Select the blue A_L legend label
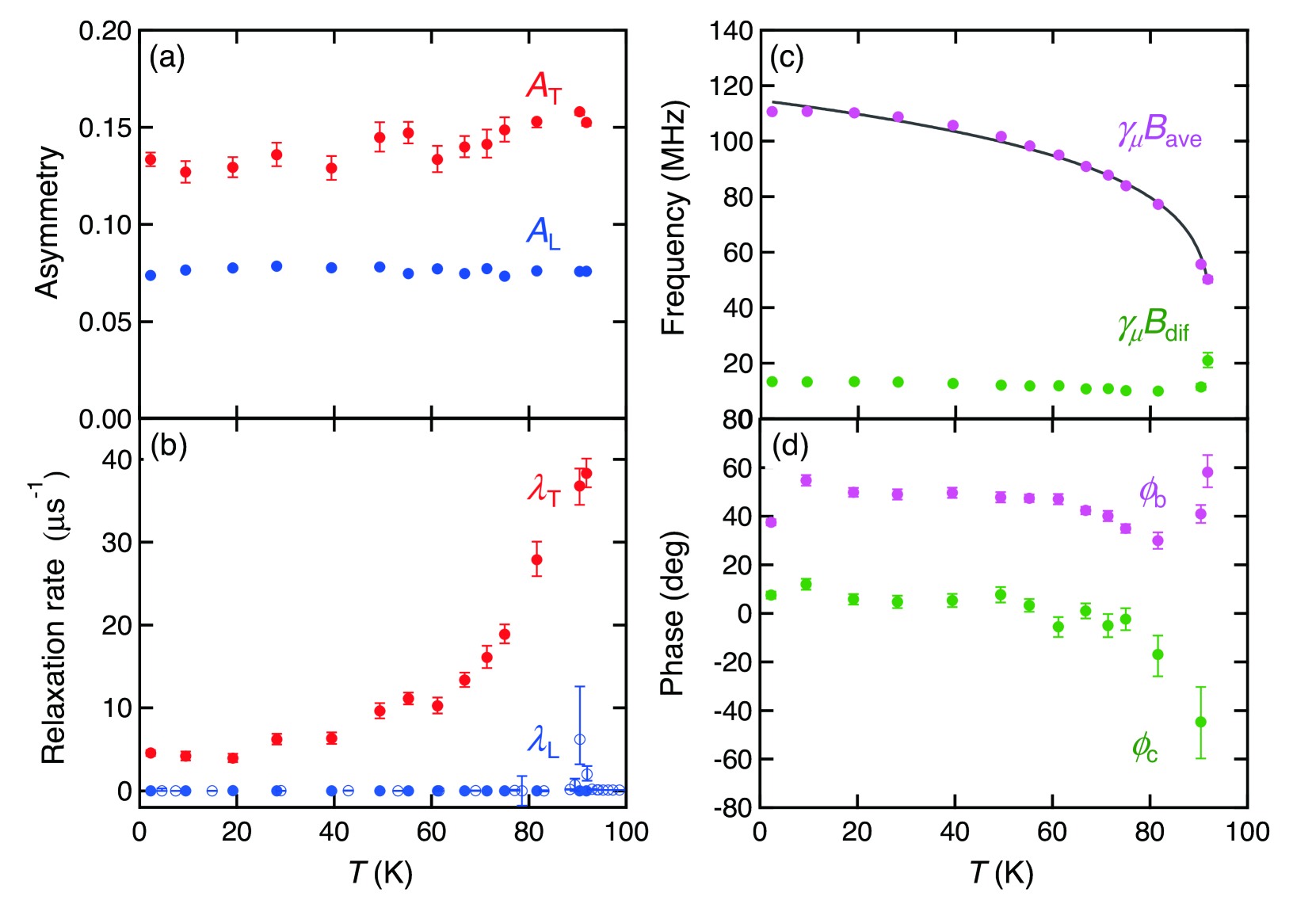This screenshot has height=904, width=1316. pyautogui.click(x=544, y=233)
